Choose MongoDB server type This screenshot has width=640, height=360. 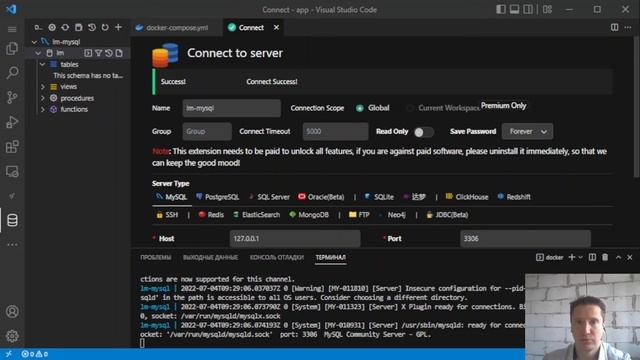[309, 215]
